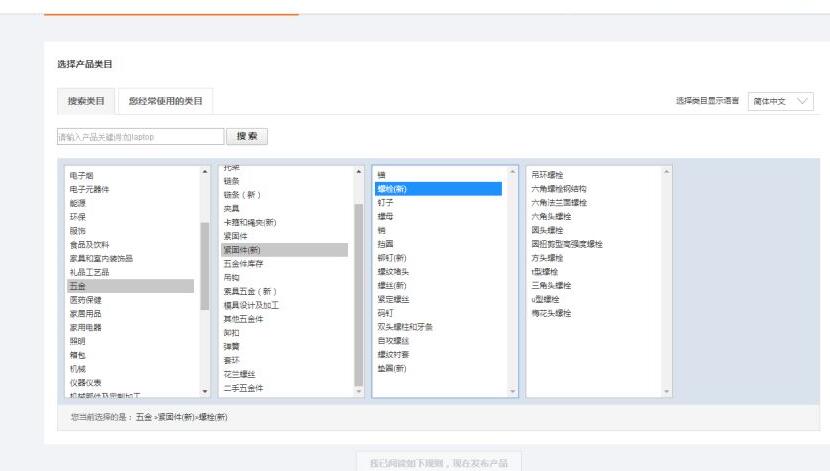The height and width of the screenshot is (471, 830).
Task: Choose 六角法兰面螺栓 bolt type
Action: (x=559, y=202)
